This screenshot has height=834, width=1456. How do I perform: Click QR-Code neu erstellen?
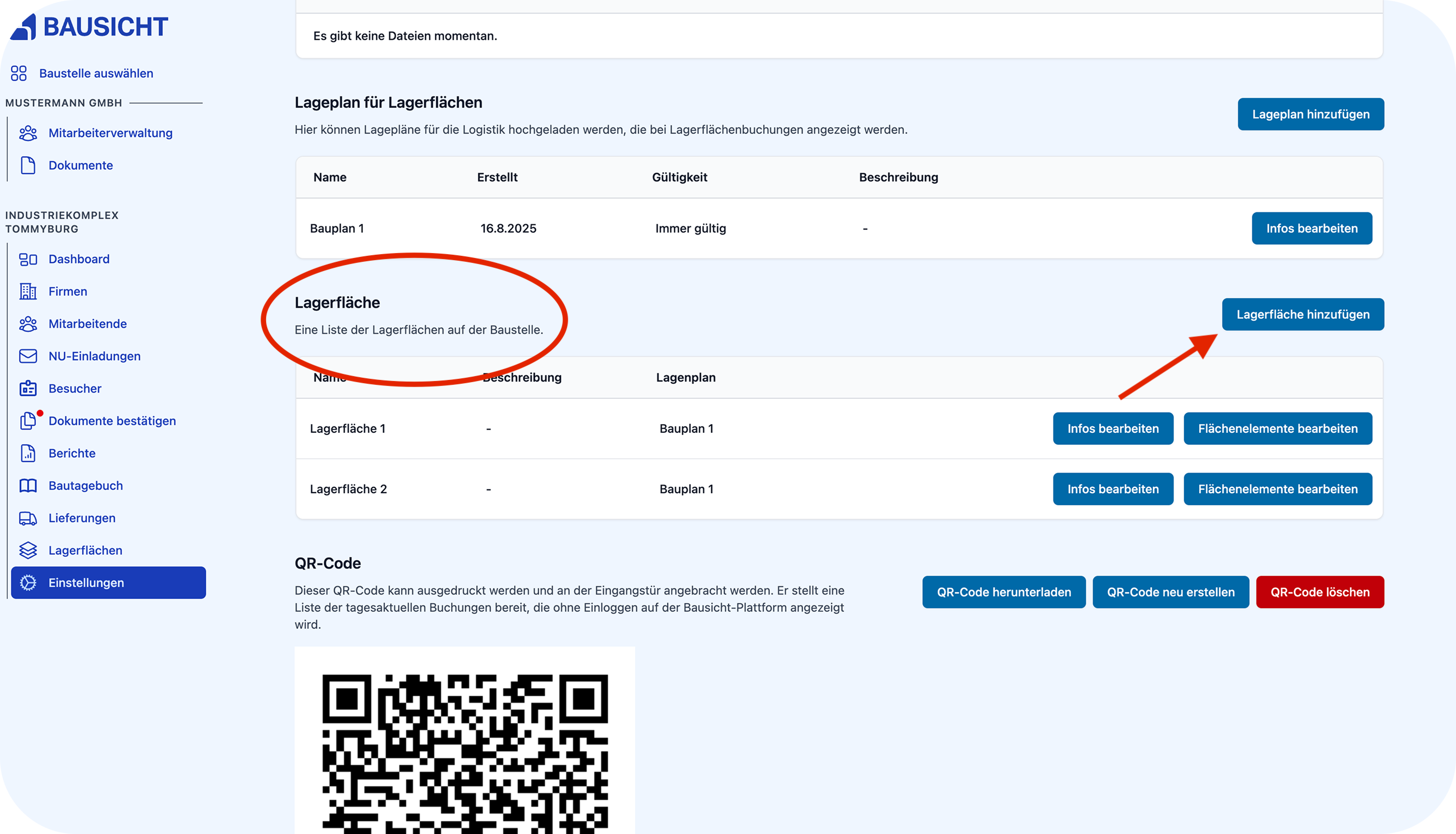click(1171, 592)
